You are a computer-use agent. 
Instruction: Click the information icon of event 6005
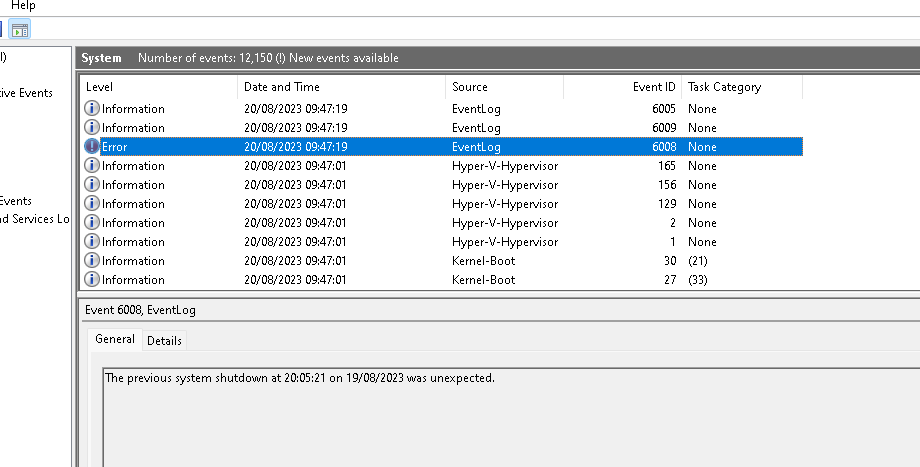click(92, 108)
